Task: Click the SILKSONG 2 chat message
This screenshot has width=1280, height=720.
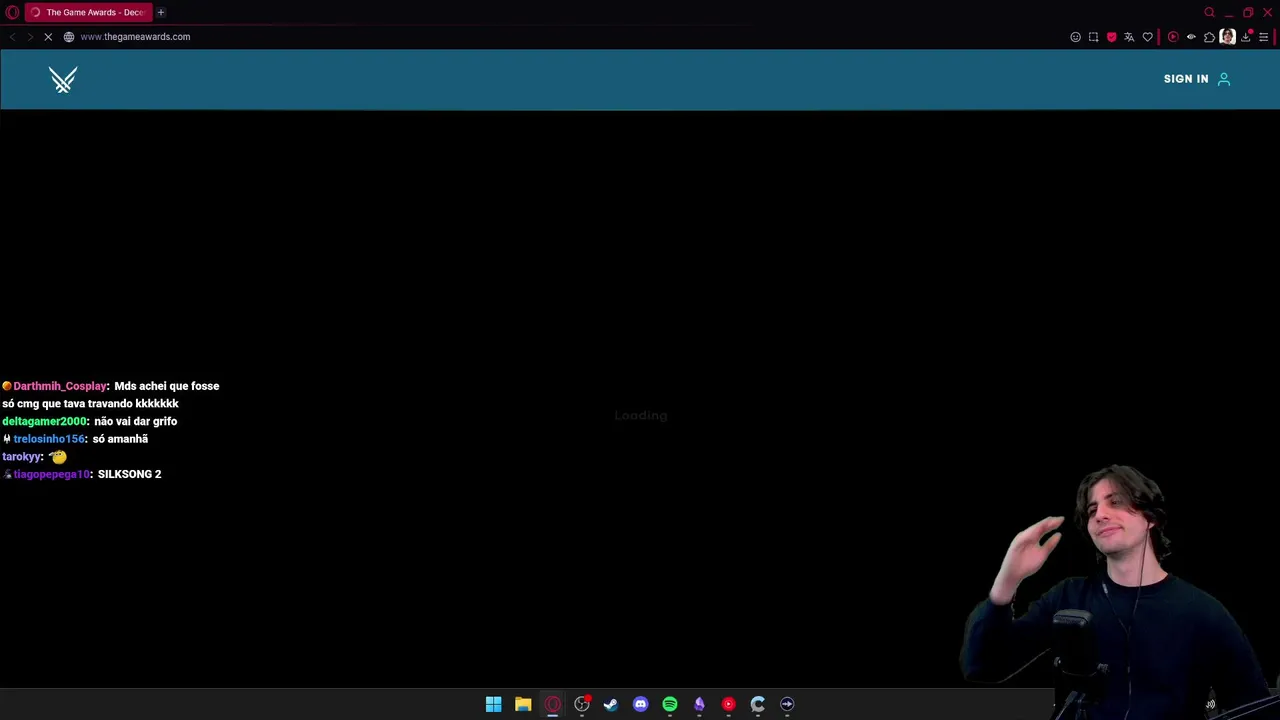Action: [129, 474]
